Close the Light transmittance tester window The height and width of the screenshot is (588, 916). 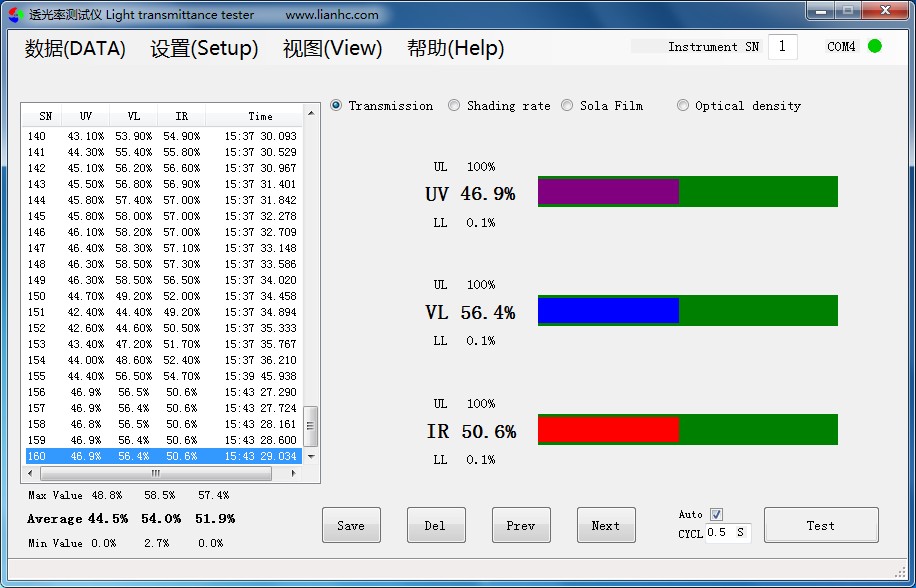click(x=885, y=11)
